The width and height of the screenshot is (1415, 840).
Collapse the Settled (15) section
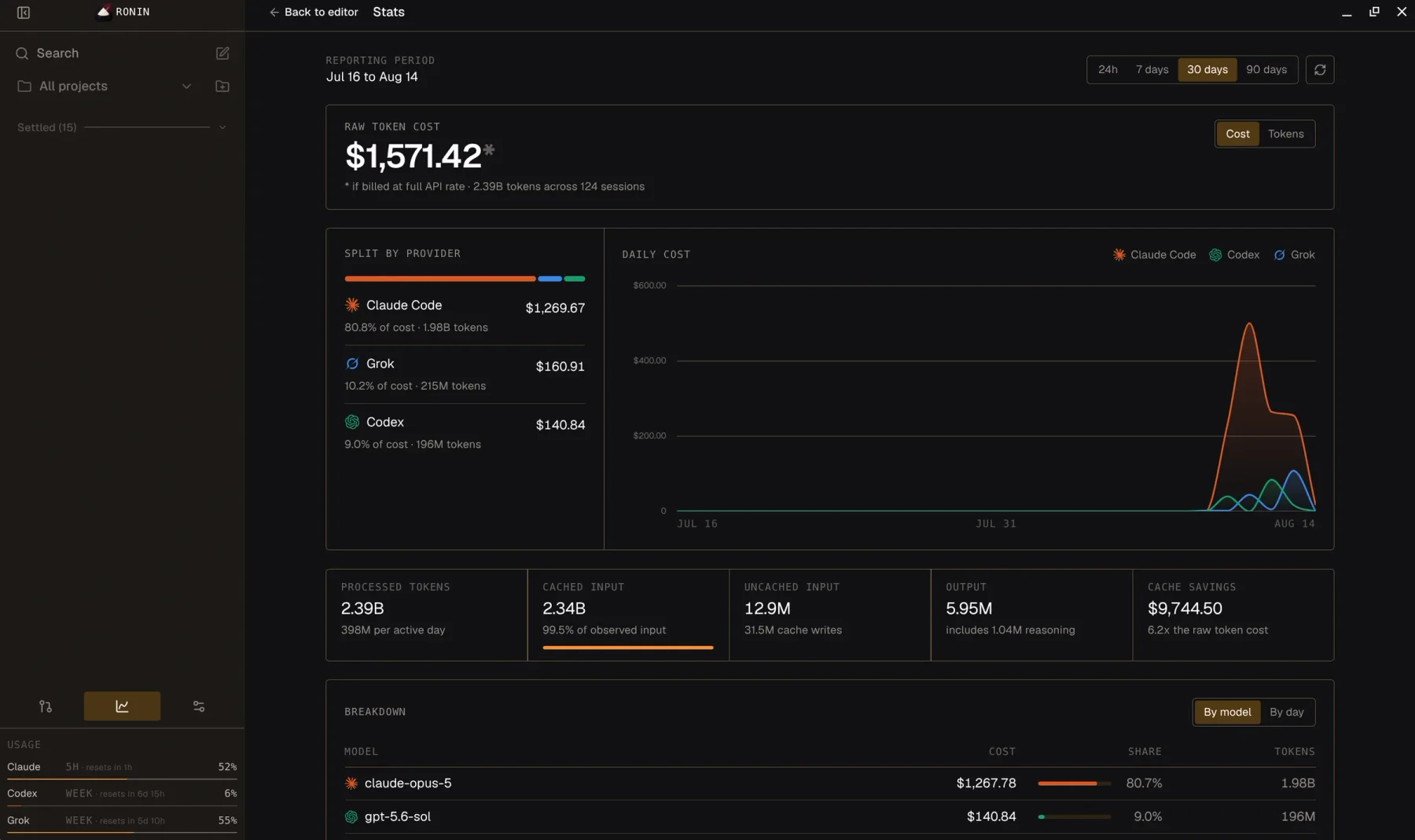tap(222, 127)
